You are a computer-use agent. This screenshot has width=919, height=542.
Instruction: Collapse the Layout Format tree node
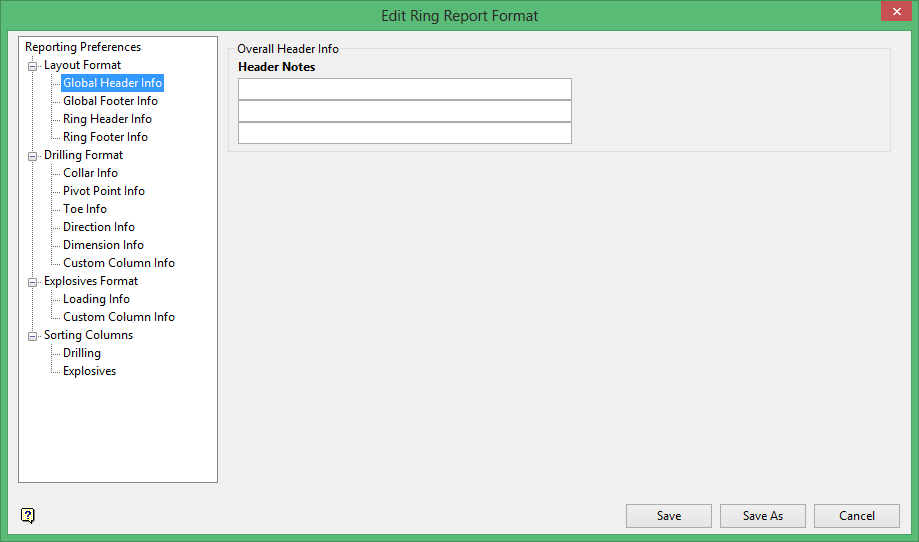(x=33, y=66)
